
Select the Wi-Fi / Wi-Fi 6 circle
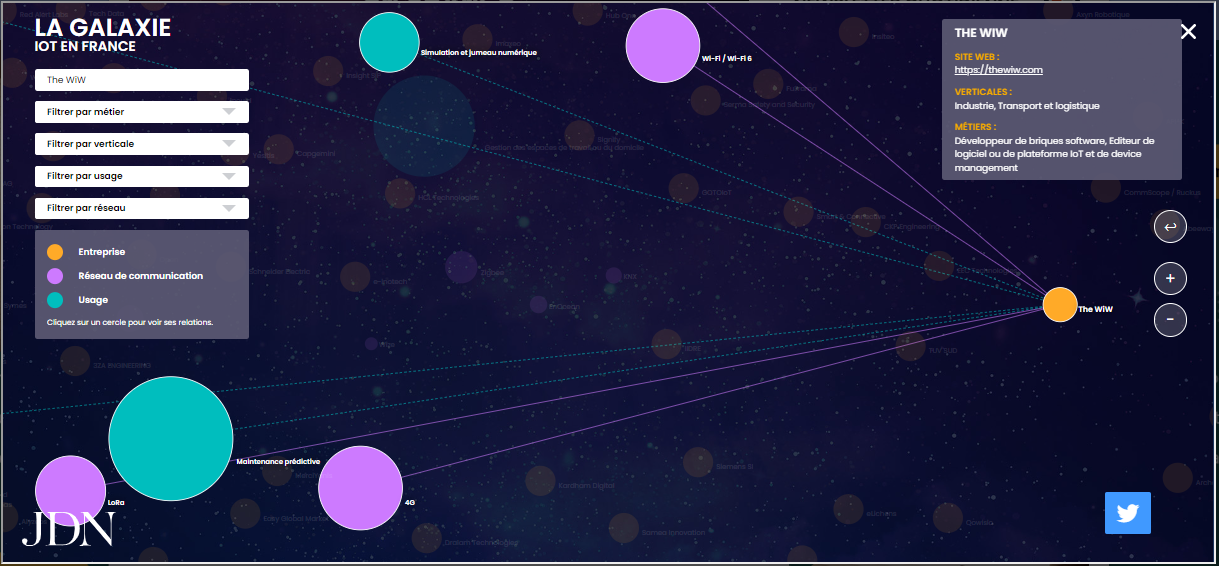663,46
